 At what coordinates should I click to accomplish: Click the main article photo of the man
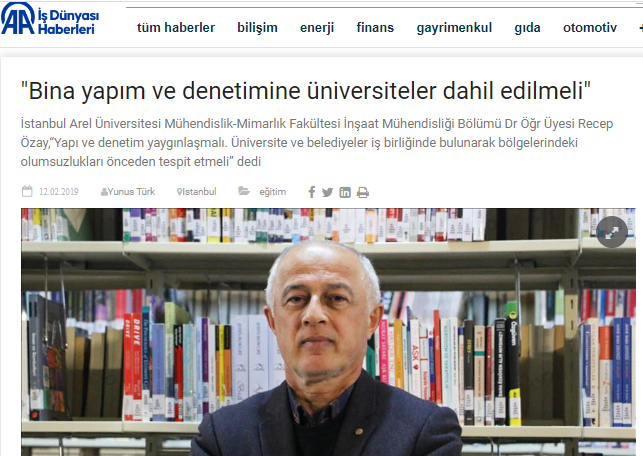[x=328, y=332]
